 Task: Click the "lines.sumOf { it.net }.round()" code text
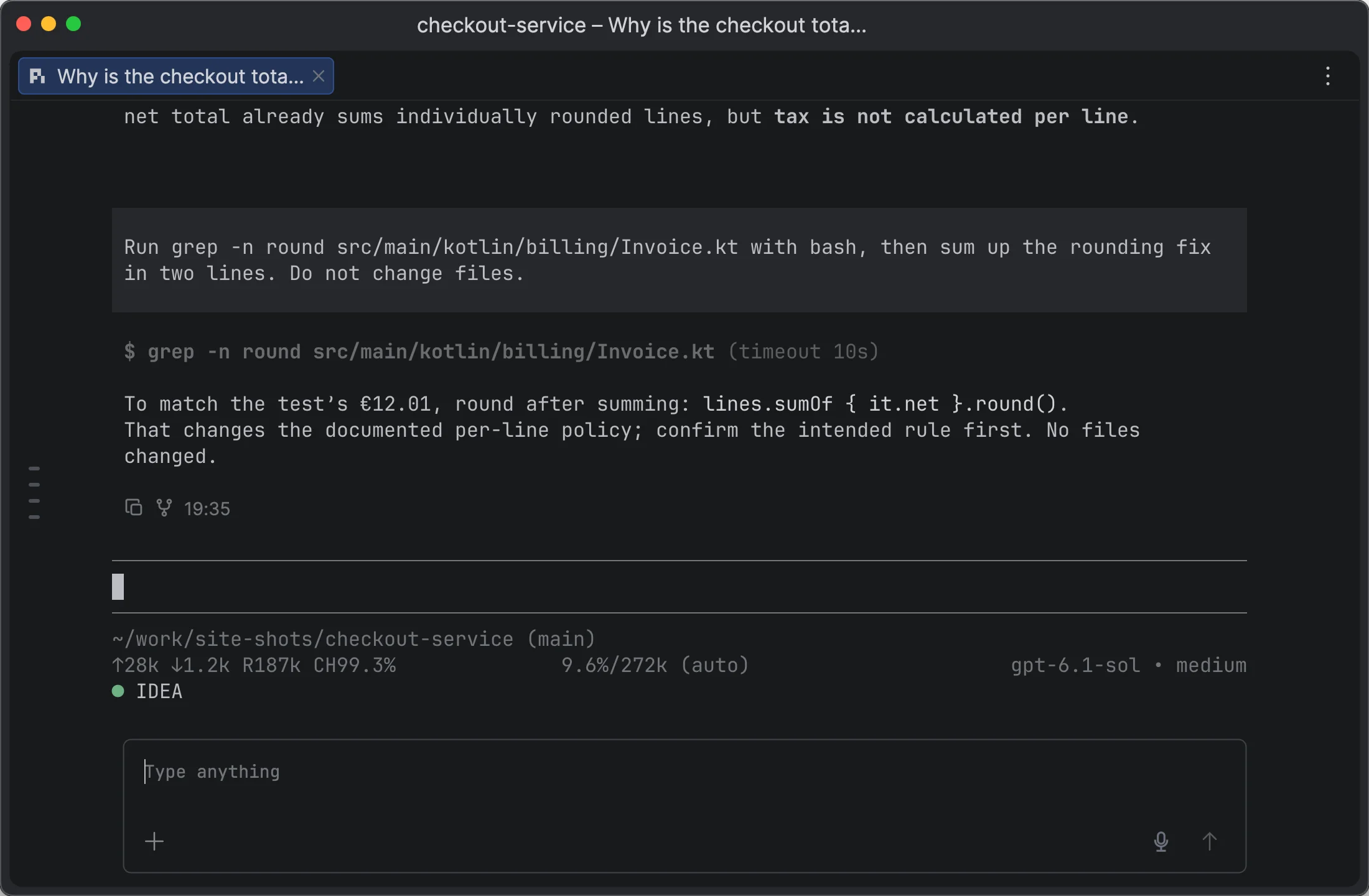pos(879,404)
